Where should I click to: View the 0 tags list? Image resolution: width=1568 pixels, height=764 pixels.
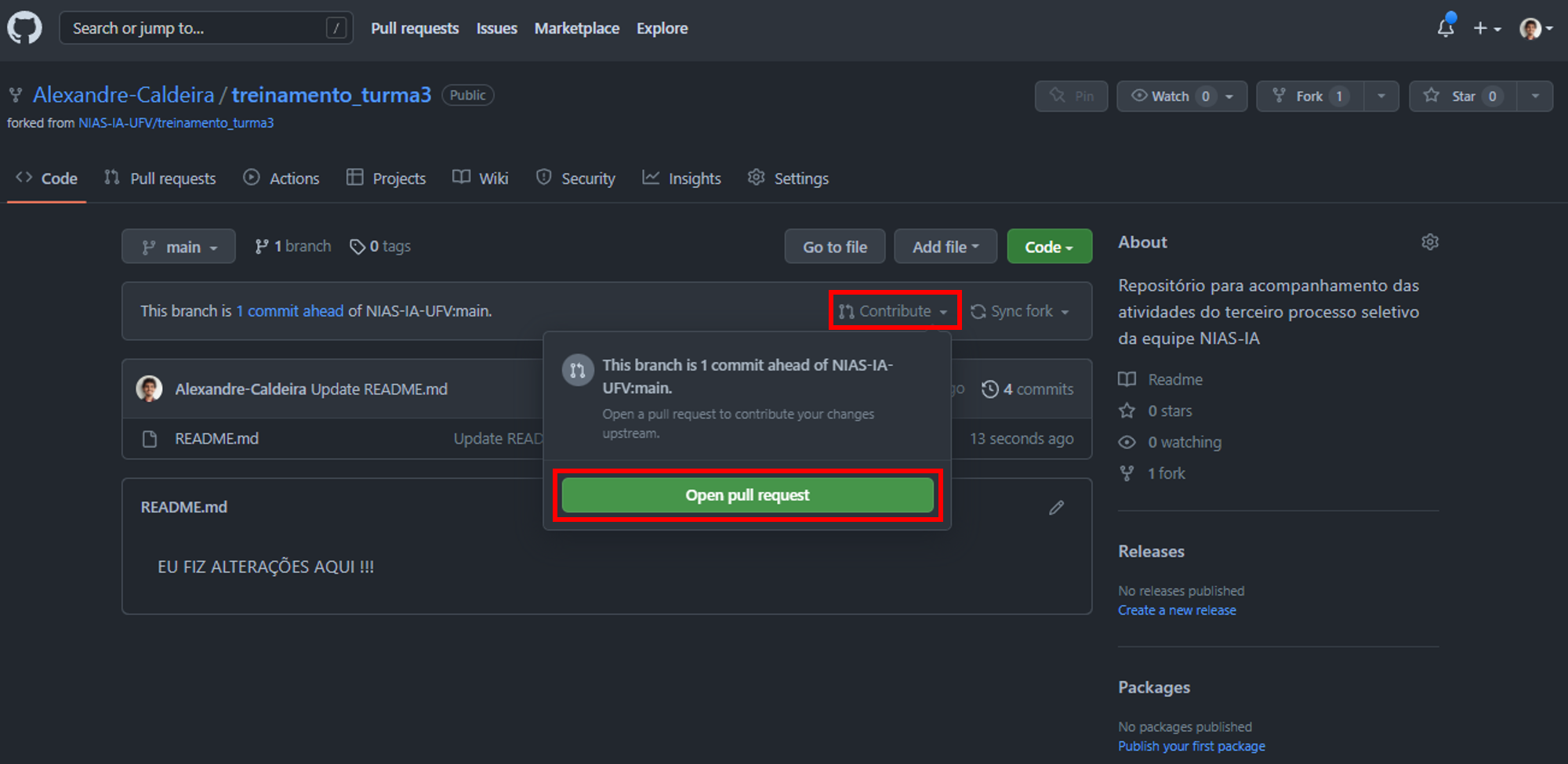[380, 246]
